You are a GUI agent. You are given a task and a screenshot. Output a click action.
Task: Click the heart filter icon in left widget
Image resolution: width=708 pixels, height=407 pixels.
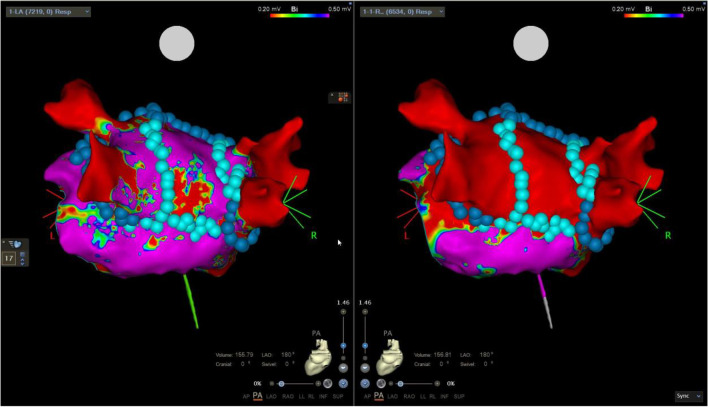(x=15, y=244)
